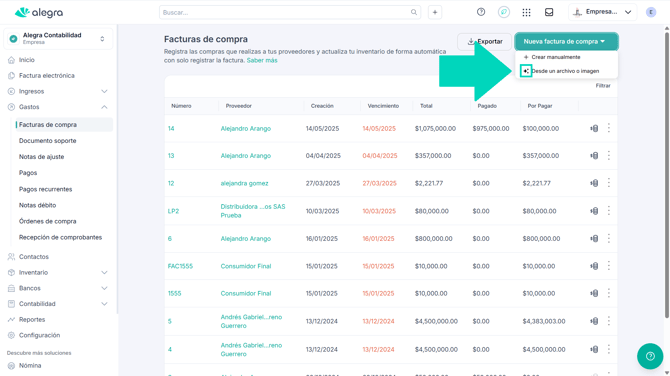Viewport: 670px width, 376px height.
Task: Open Pagos submenu item
Action: point(28,173)
